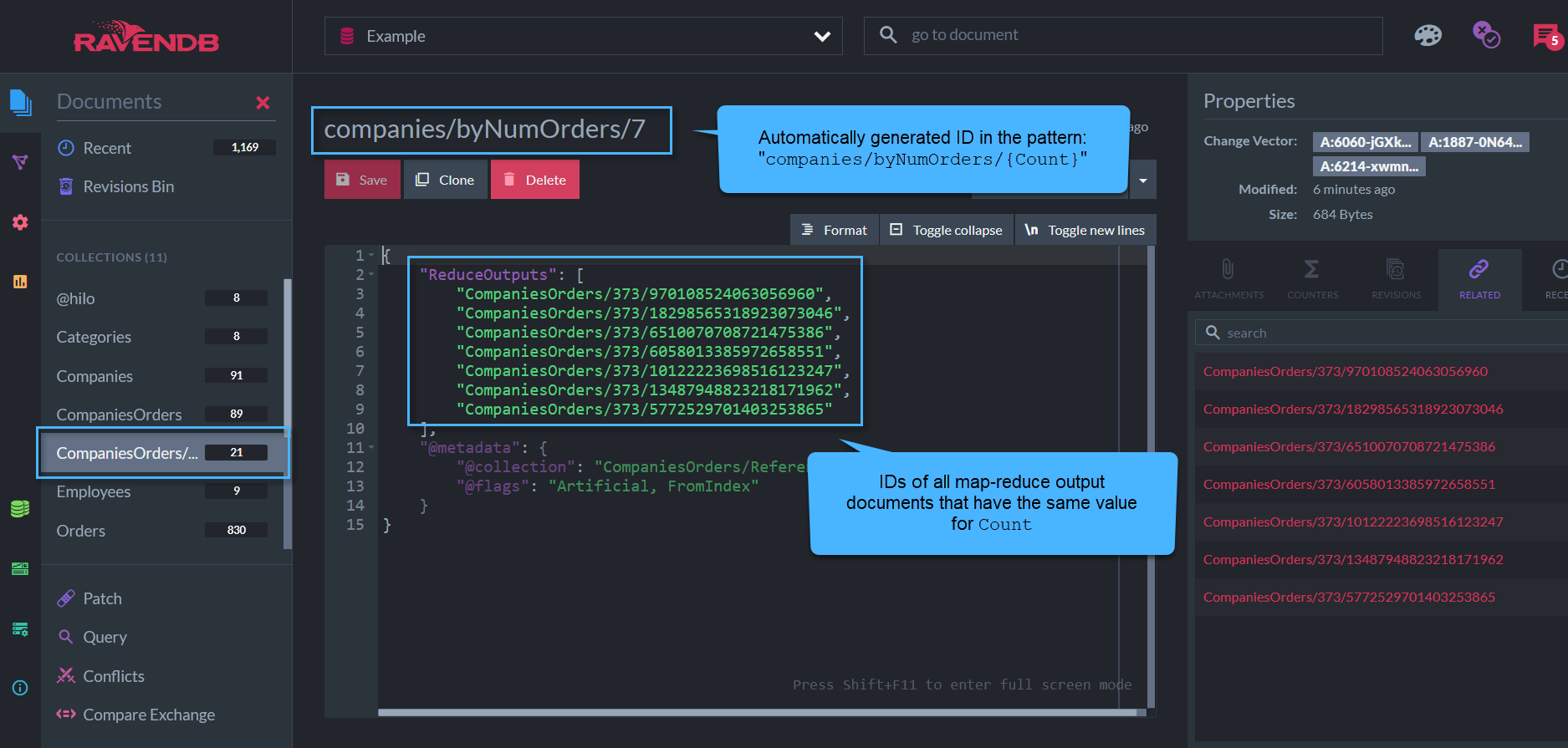The image size is (1568, 748).
Task: Switch to the Counters tab
Action: click(x=1312, y=279)
